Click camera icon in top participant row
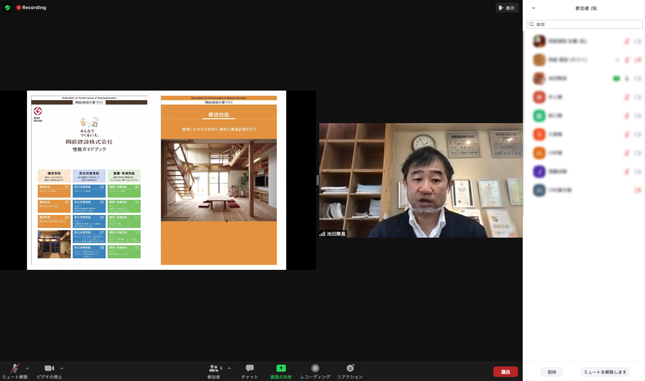645x381 pixels. [638, 41]
